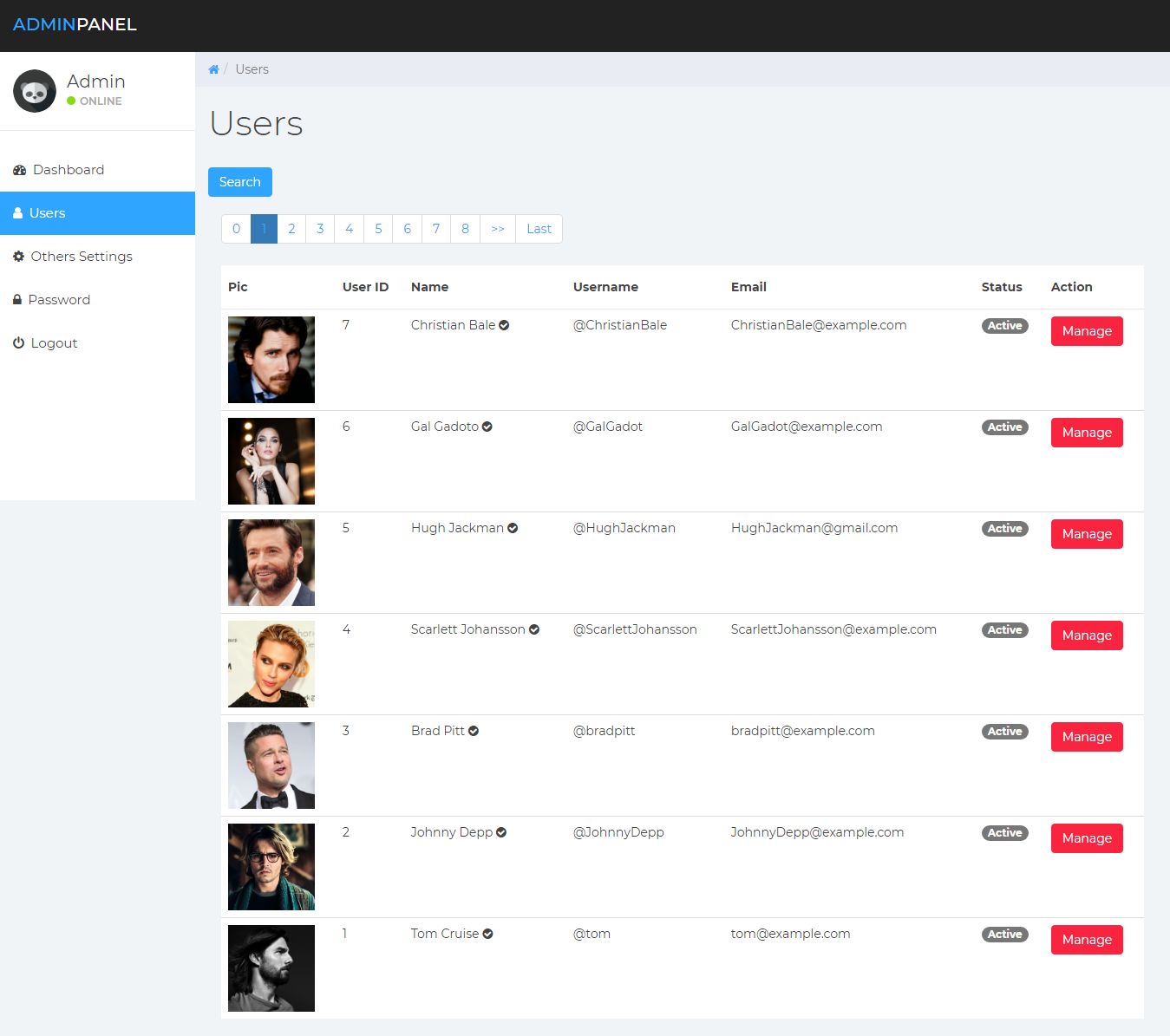1170x1036 pixels.
Task: Click the email ChristianBale@example.com
Action: coord(819,325)
